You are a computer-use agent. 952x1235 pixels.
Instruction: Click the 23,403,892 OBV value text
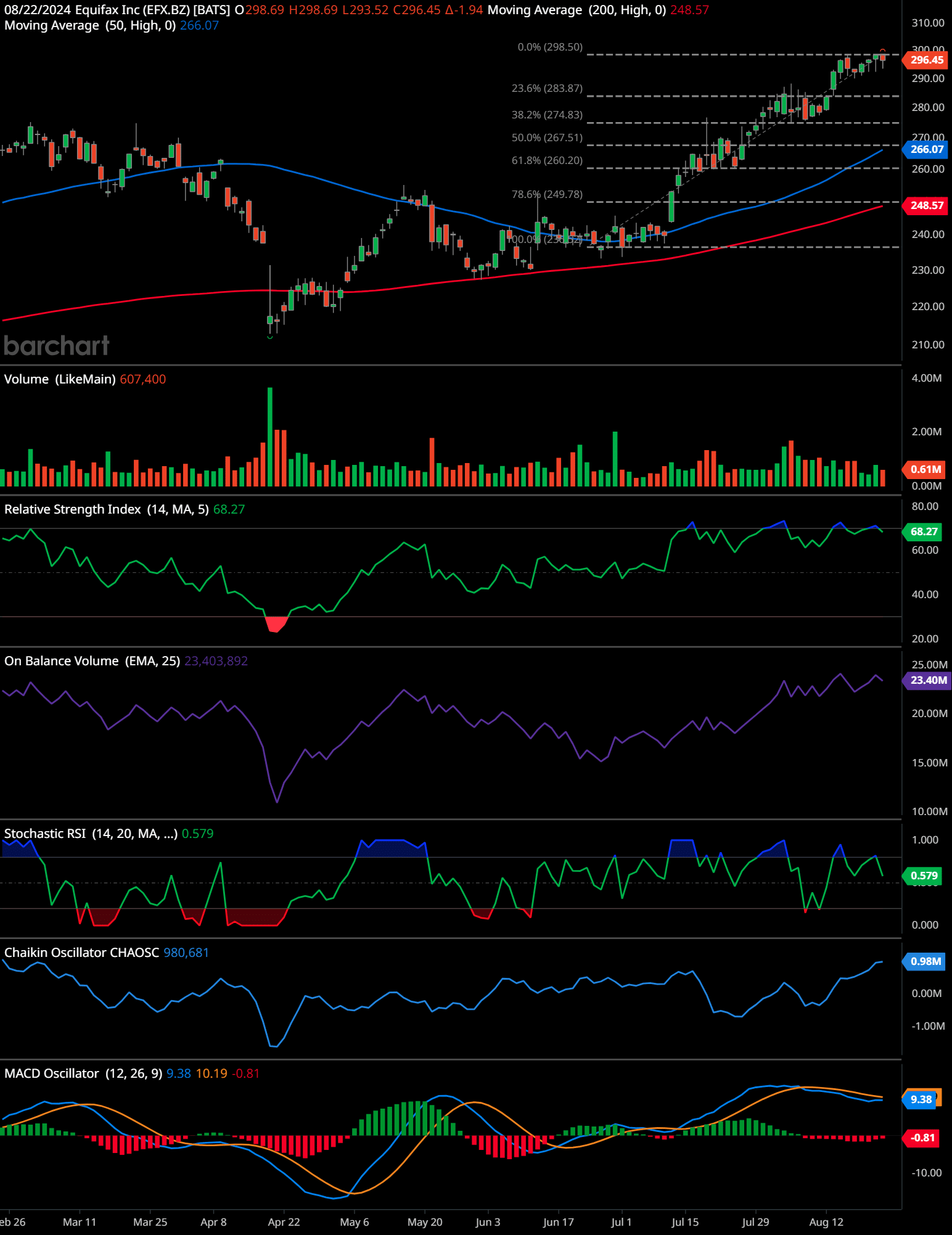[216, 661]
